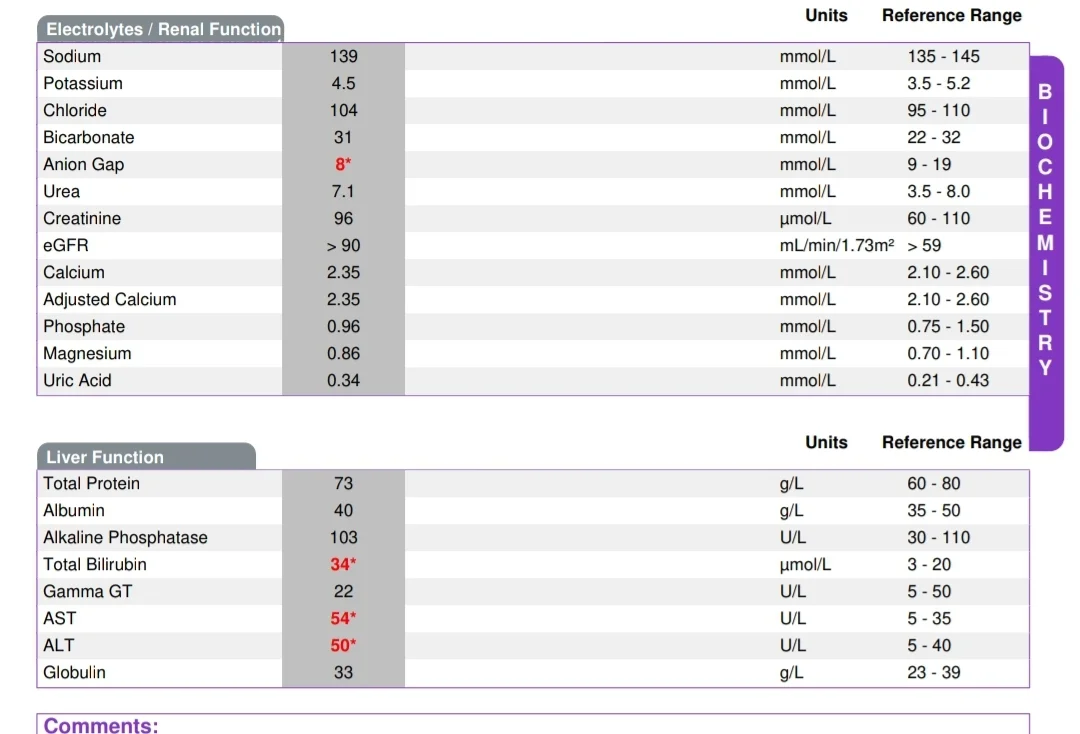This screenshot has width=1080, height=734.
Task: Select the Sodium row label
Action: [x=72, y=56]
